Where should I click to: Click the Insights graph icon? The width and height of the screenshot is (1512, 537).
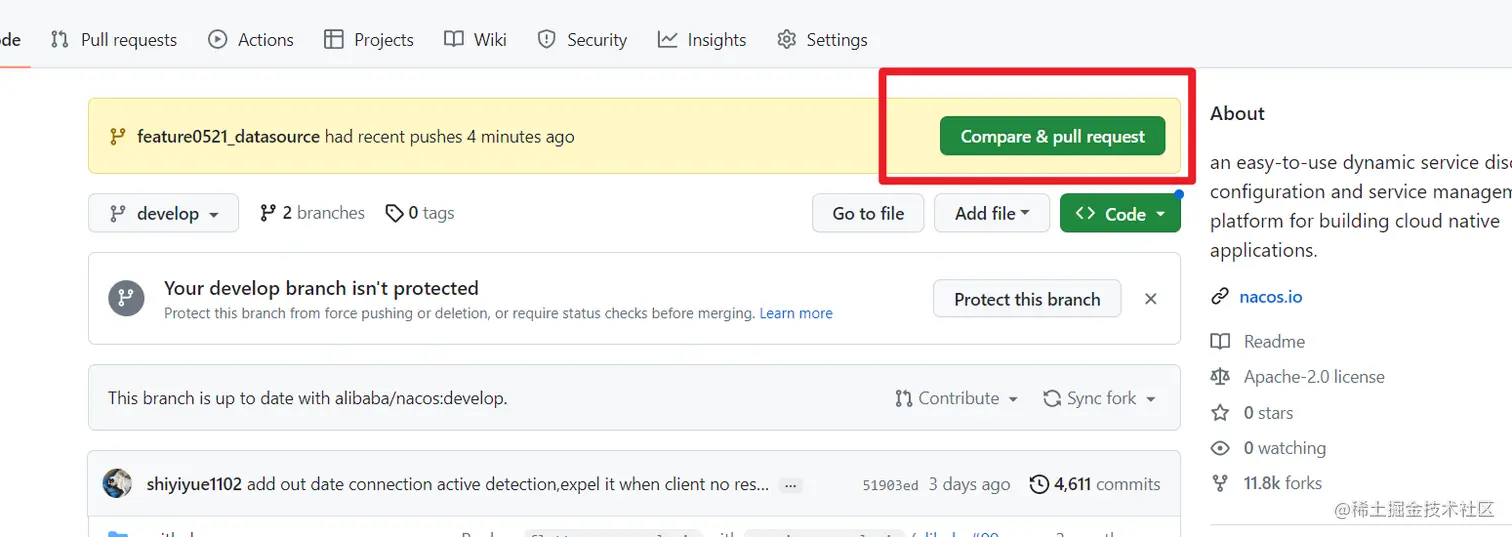click(667, 39)
